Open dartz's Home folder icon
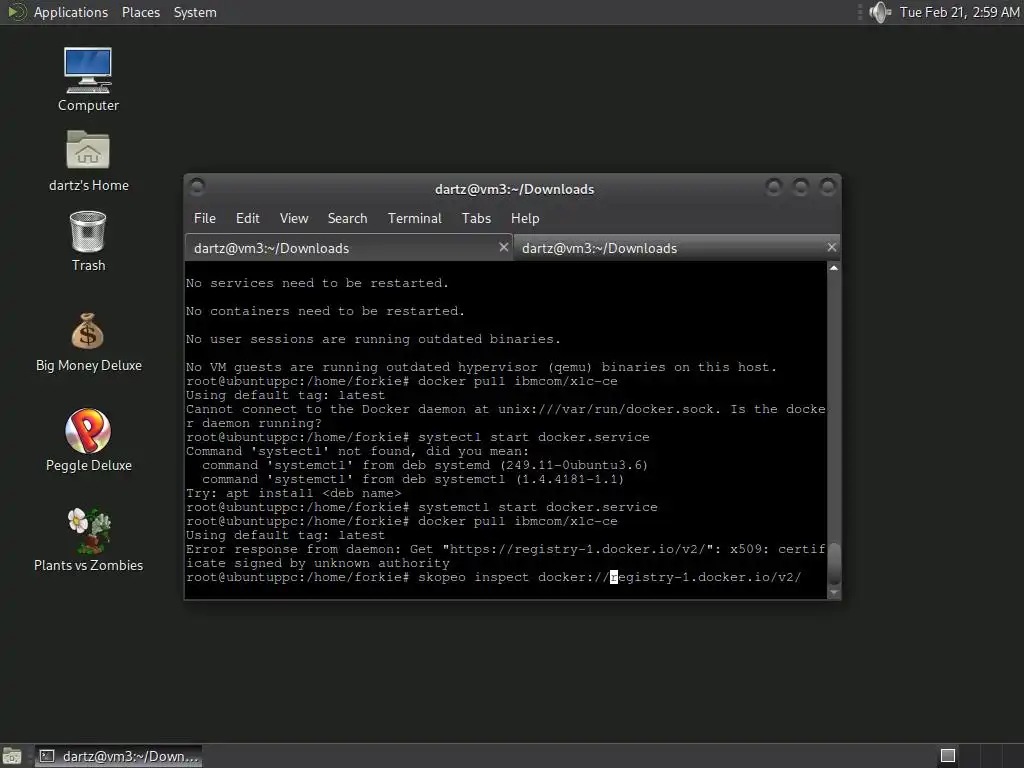This screenshot has height=768, width=1024. coord(88,161)
